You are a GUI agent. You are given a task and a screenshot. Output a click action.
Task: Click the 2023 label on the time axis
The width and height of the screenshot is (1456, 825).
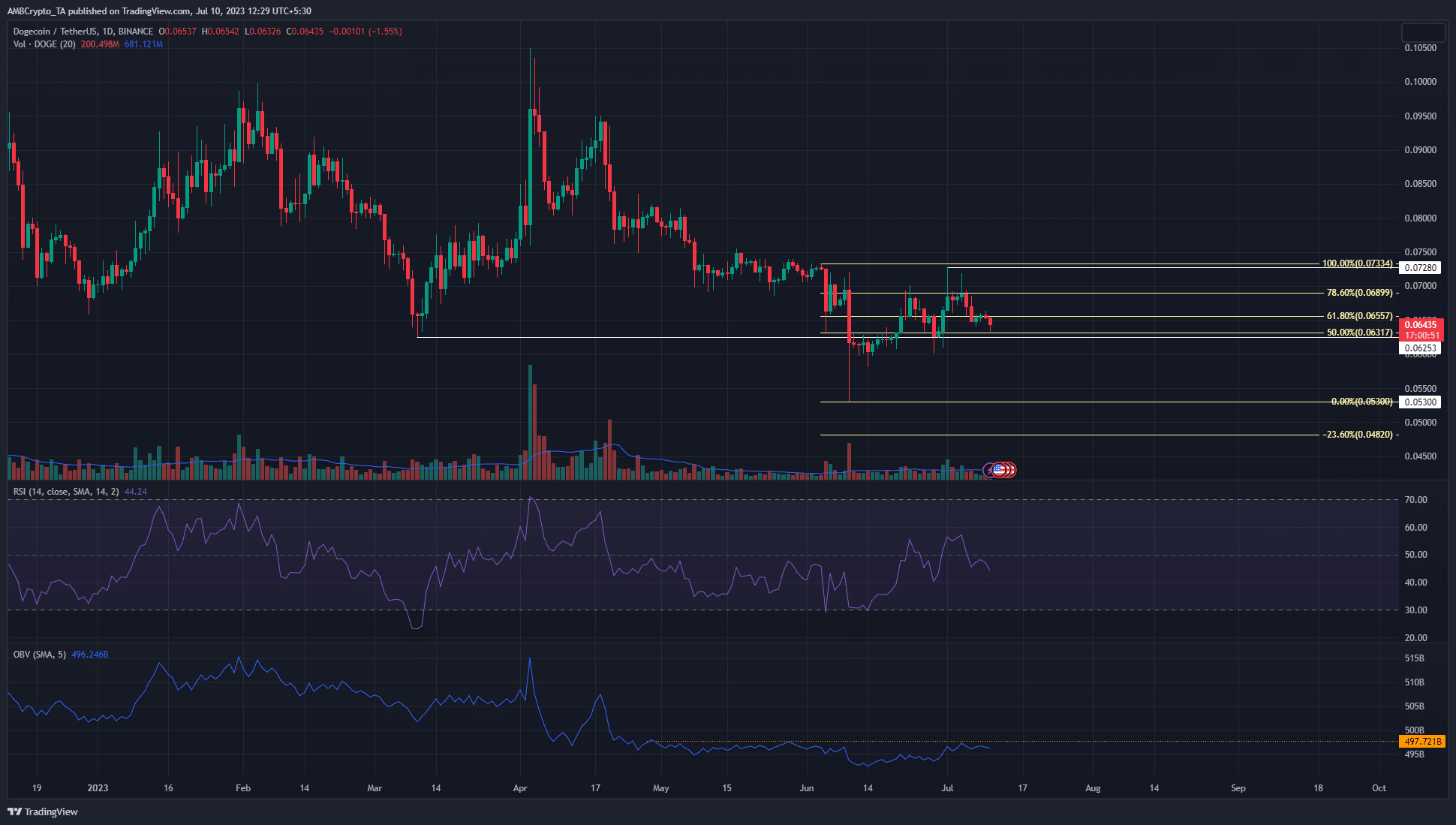click(x=98, y=788)
